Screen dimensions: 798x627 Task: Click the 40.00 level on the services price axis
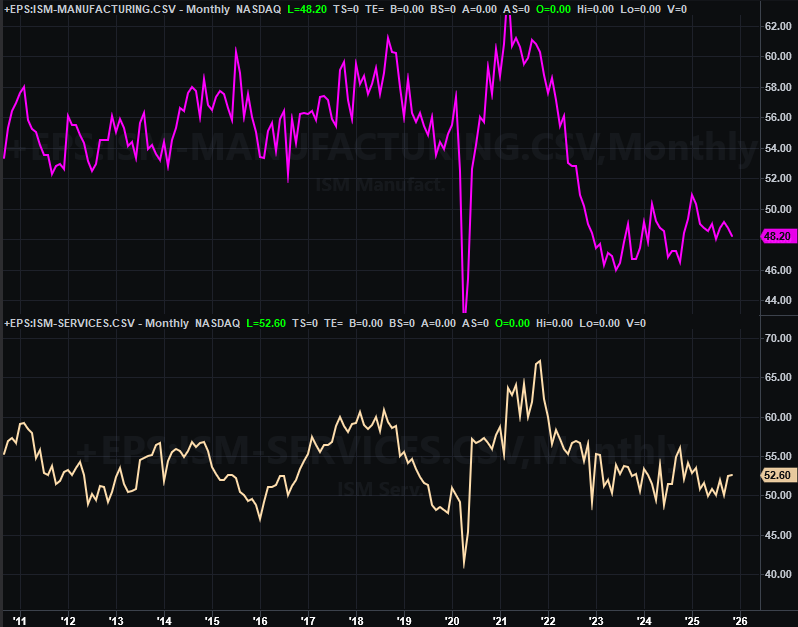[778, 574]
